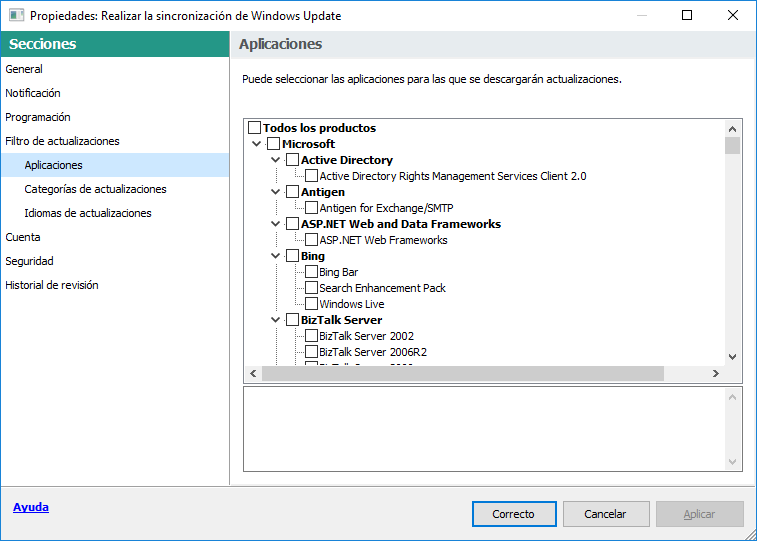Click the tree list vertical scrollbar thumb
This screenshot has height=541, width=757.
(732, 145)
